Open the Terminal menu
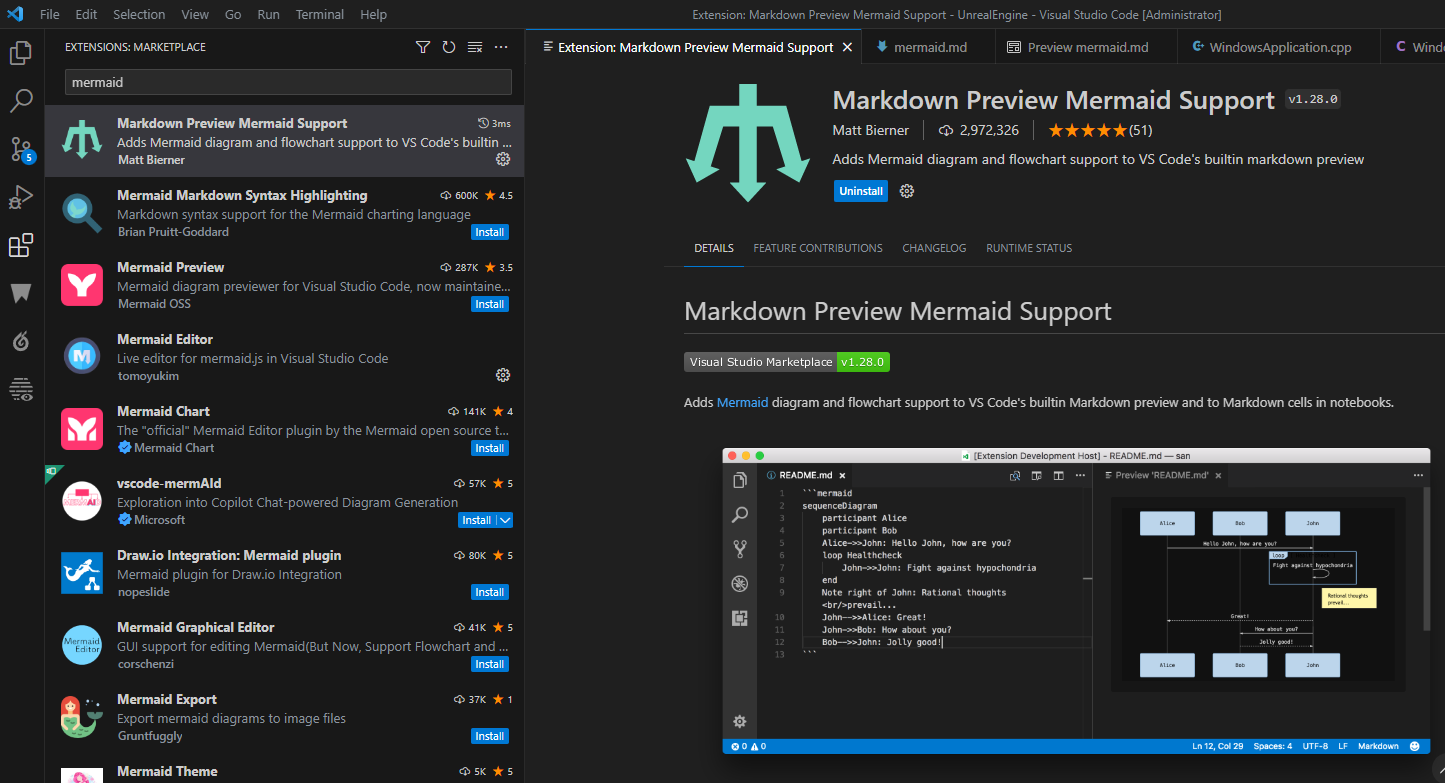This screenshot has height=783, width=1445. click(320, 14)
